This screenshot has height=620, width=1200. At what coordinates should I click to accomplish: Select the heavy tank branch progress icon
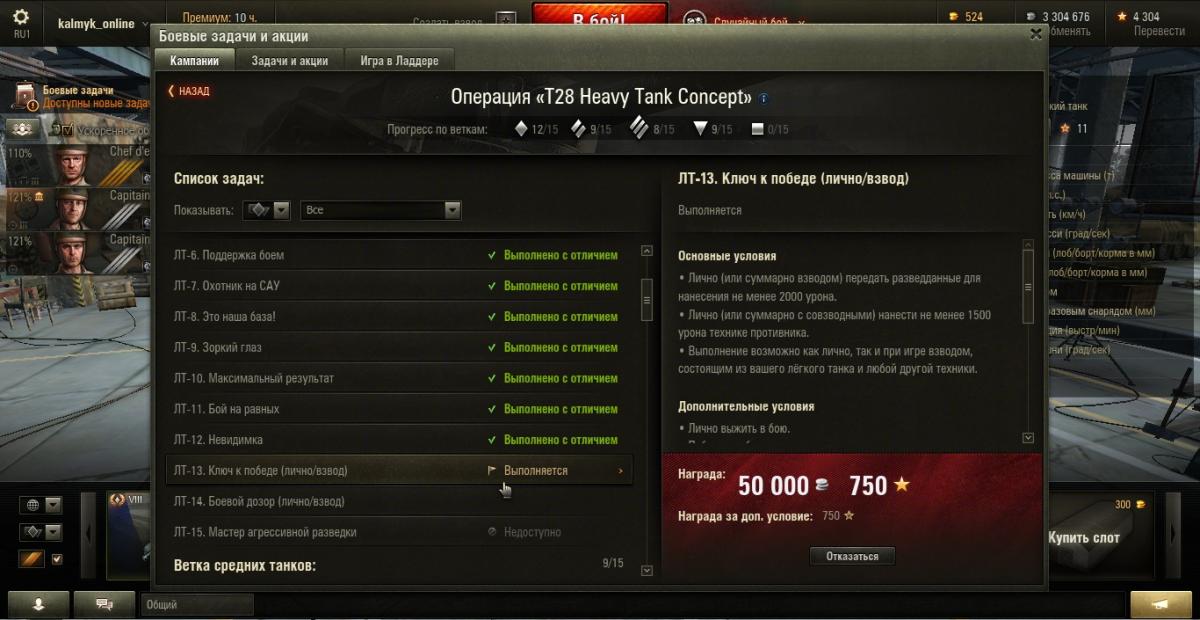click(640, 128)
